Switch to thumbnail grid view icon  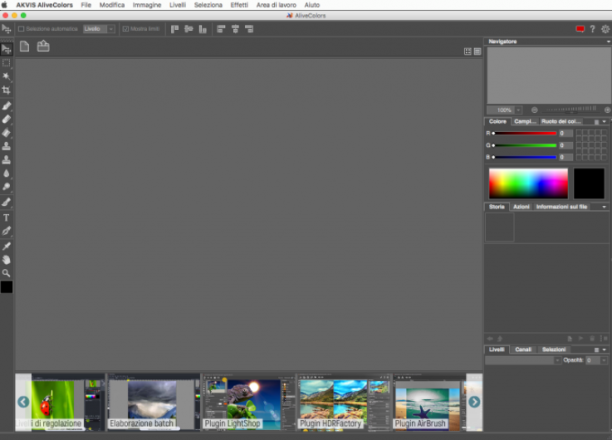468,52
